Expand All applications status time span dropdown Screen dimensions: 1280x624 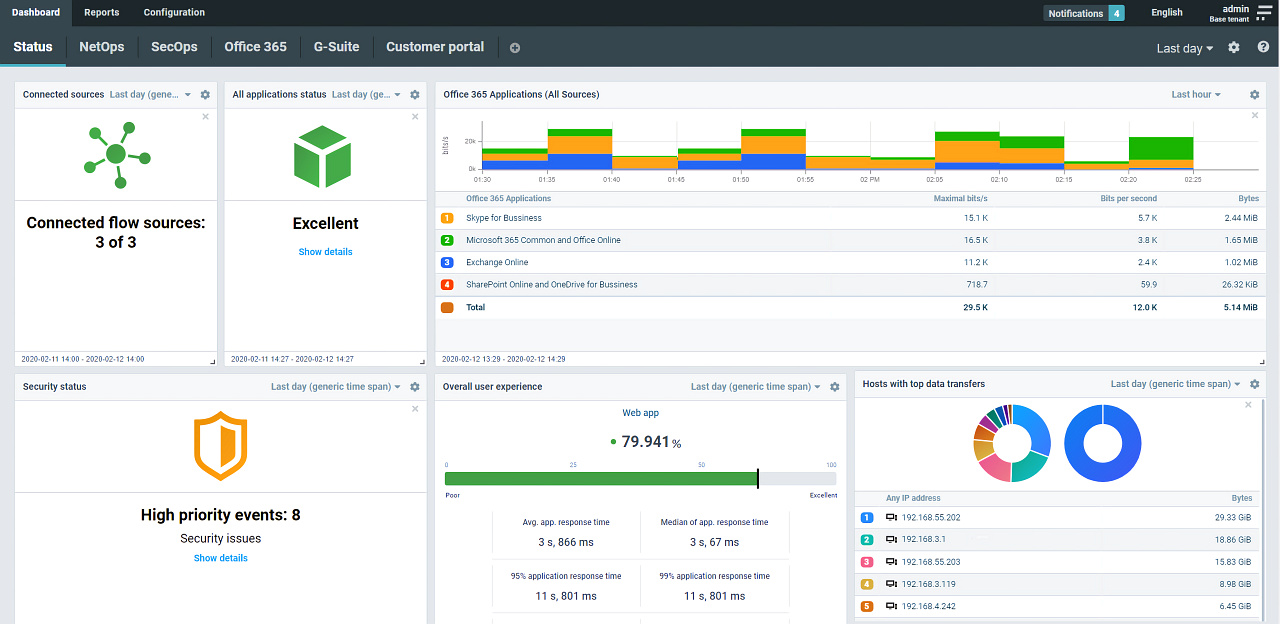[366, 95]
